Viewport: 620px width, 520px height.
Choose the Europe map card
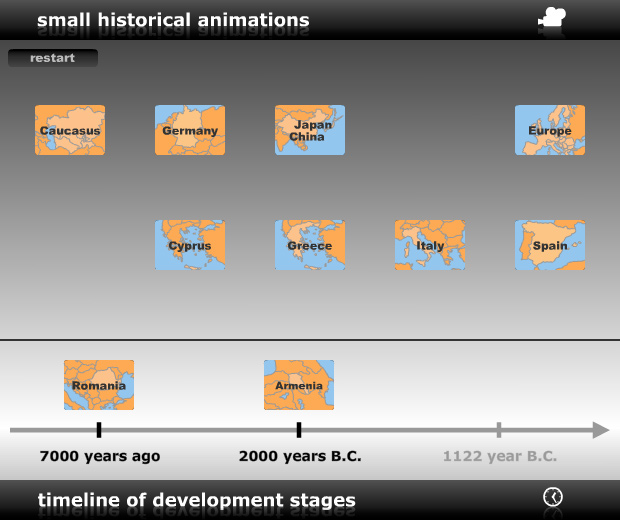pos(550,130)
